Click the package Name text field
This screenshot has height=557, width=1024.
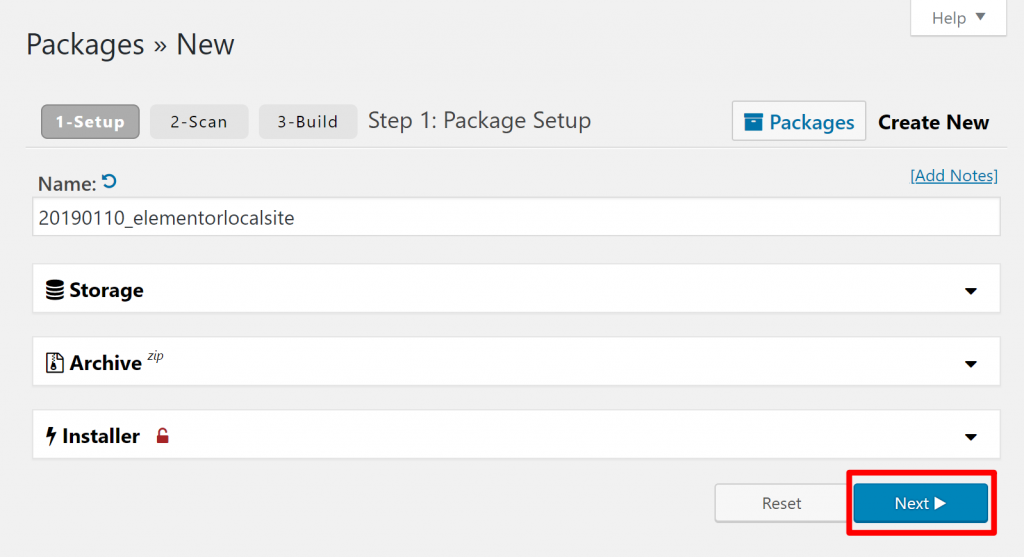[516, 217]
